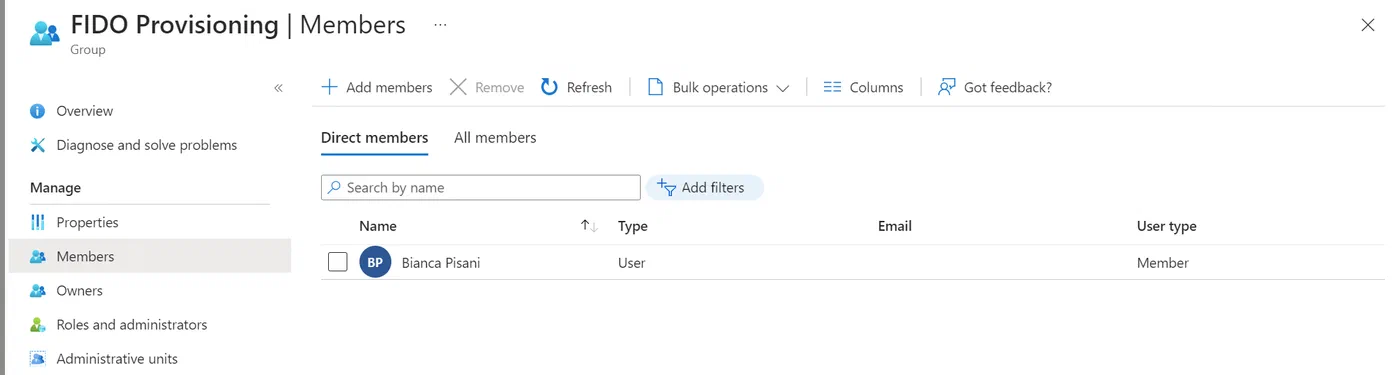This screenshot has width=1400, height=375.
Task: Click the Remove button label
Action: [500, 88]
